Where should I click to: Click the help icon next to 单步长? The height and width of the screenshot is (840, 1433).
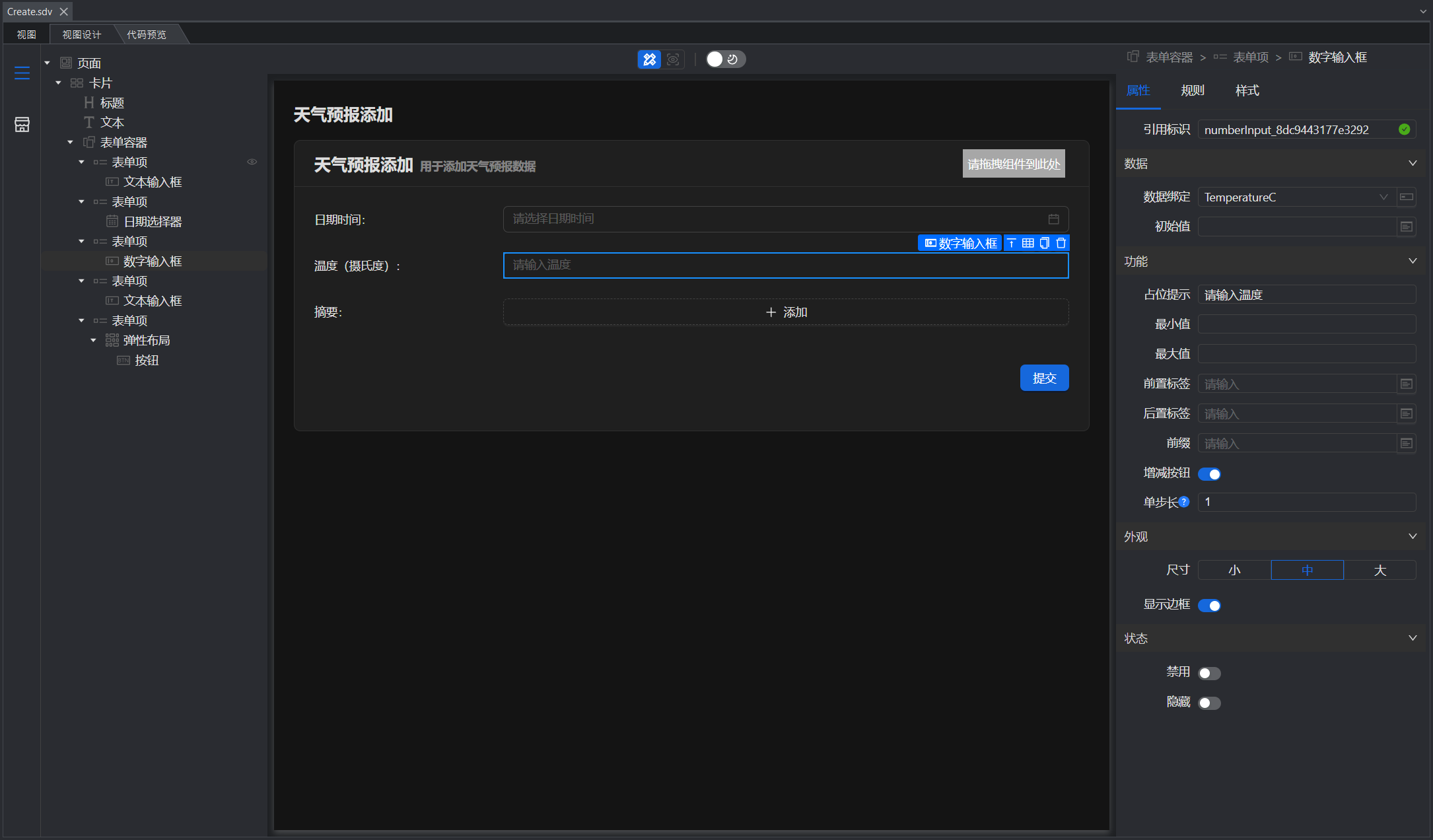coord(1184,502)
